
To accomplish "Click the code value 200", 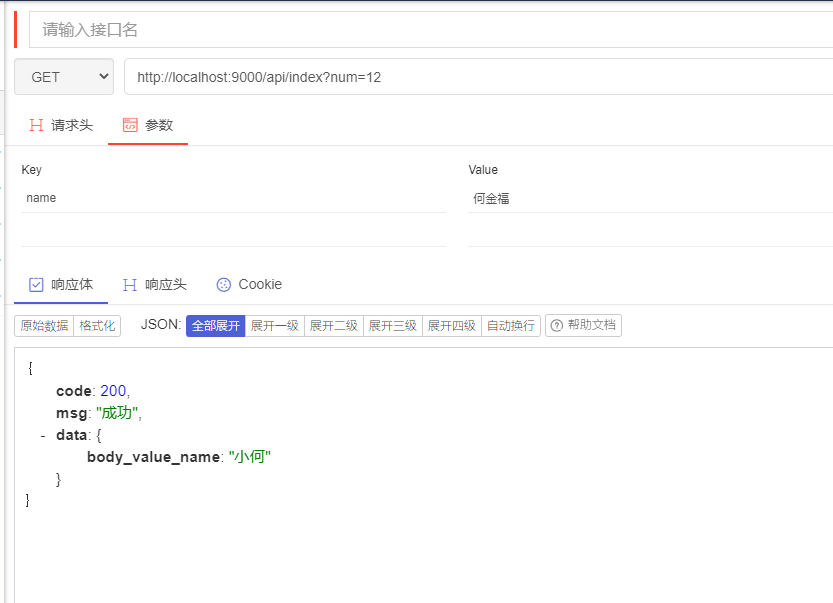I will coord(113,391).
